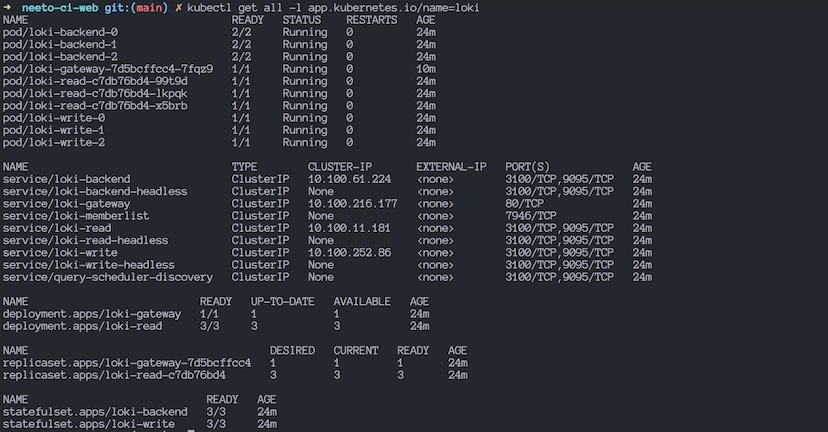Select service/loki-read name
This screenshot has height=432, width=828.
pyautogui.click(x=57, y=228)
